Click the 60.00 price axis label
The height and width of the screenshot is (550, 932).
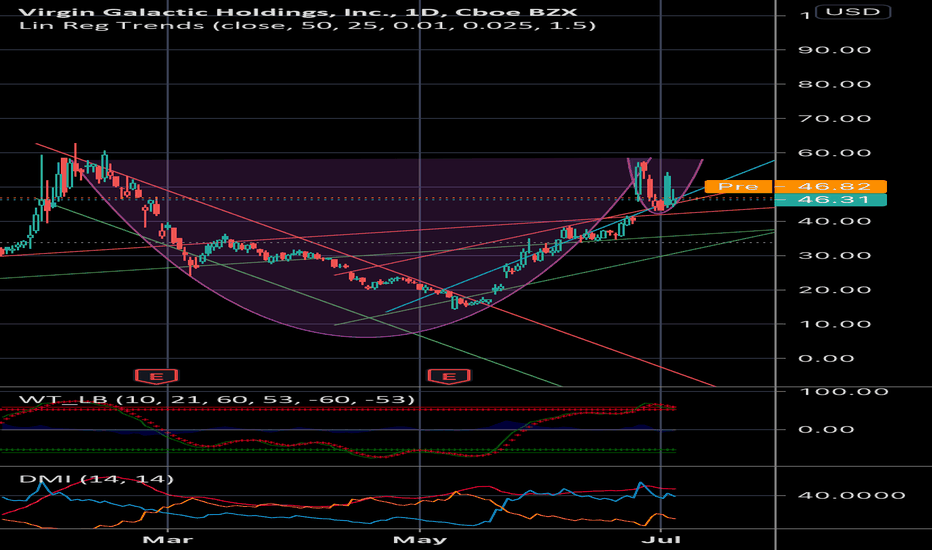coord(835,153)
